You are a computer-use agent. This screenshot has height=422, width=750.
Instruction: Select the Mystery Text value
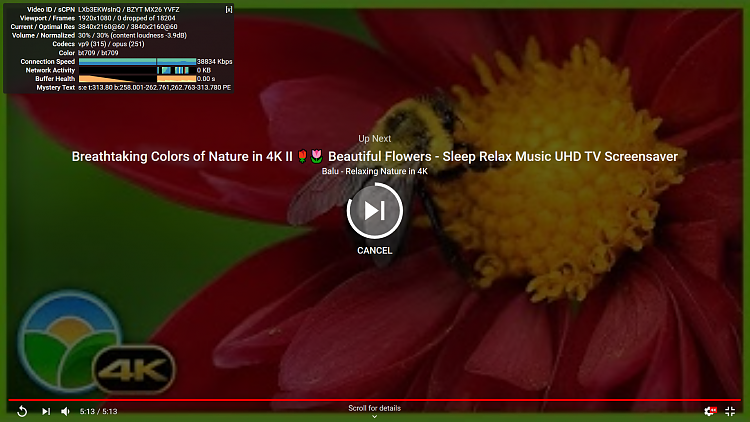[154, 88]
